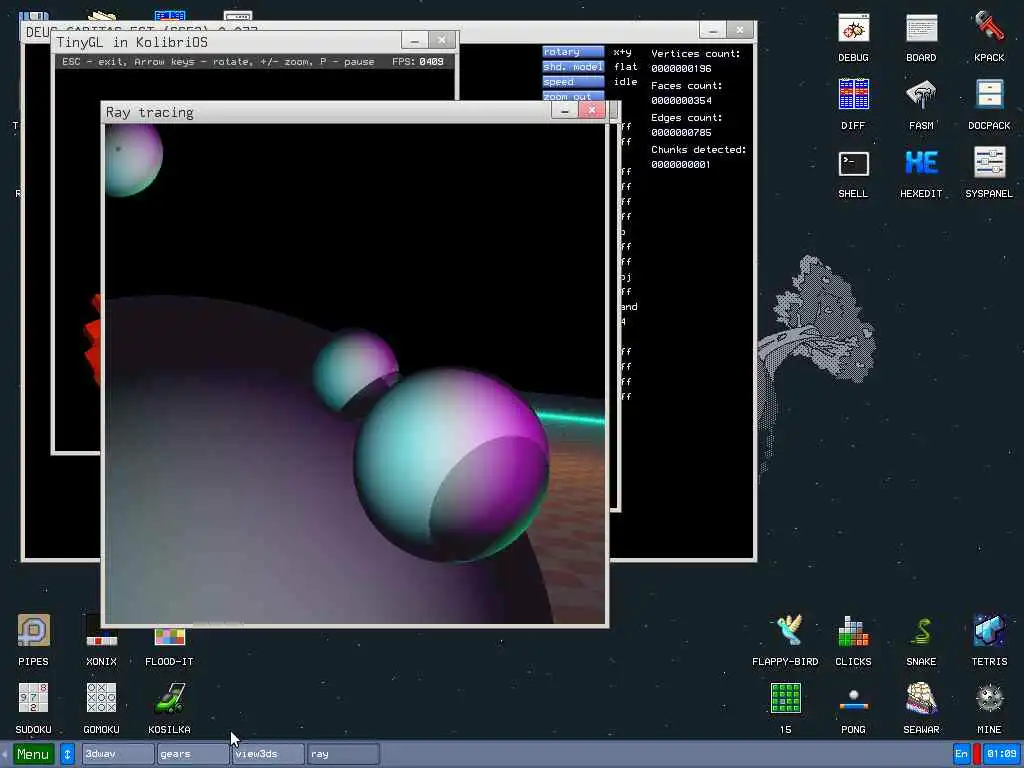Open the Menu button on the taskbar

point(33,754)
